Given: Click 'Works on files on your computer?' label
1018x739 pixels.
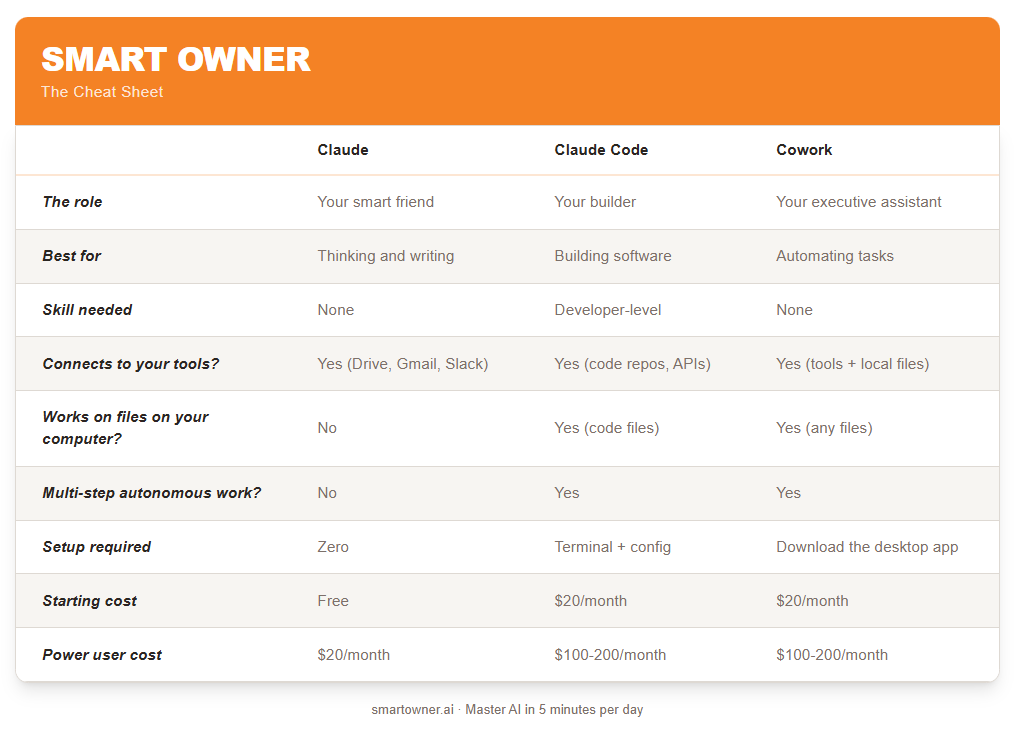Looking at the screenshot, I should [125, 428].
